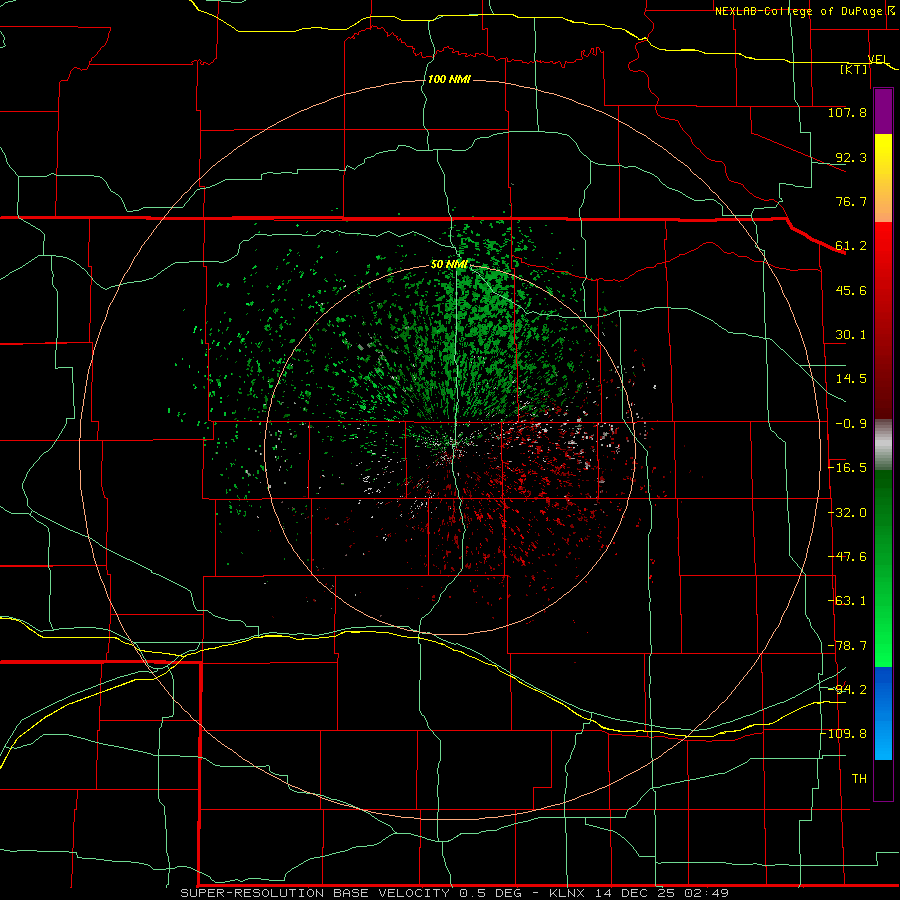
Task: Click the 92.3 legend value
Action: 851,157
